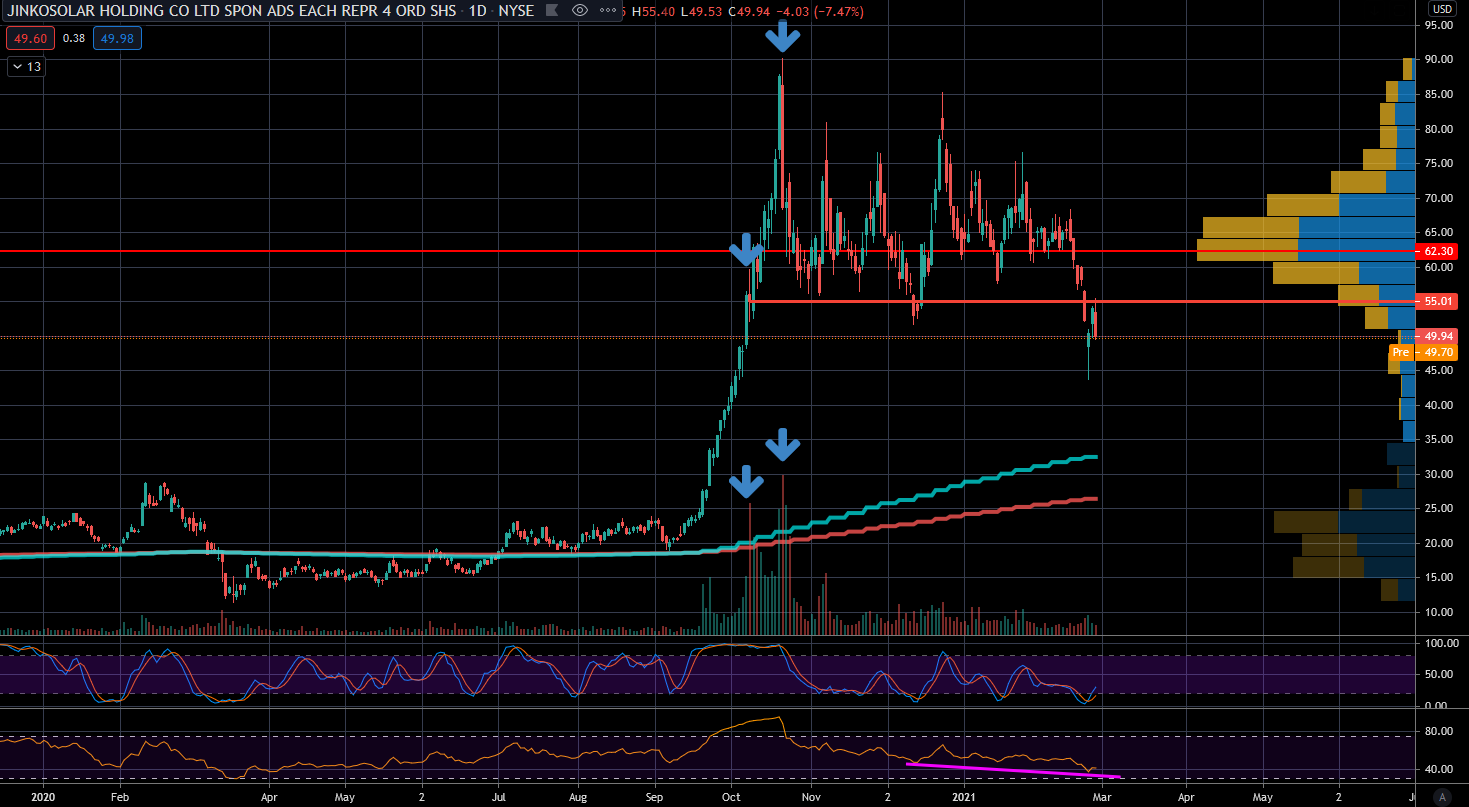The image size is (1469, 807).
Task: Click the 49.94 last price label
Action: point(1436,337)
